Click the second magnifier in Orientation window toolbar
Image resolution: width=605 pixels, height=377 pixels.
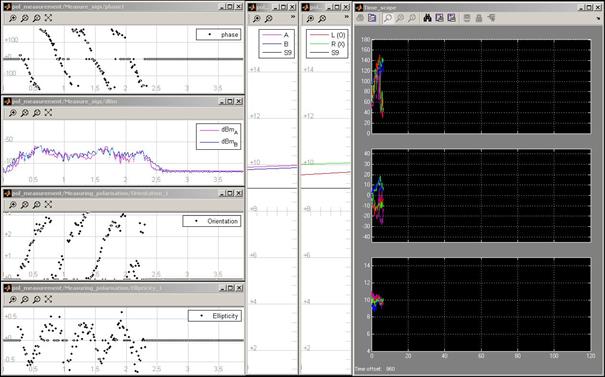pos(24,205)
